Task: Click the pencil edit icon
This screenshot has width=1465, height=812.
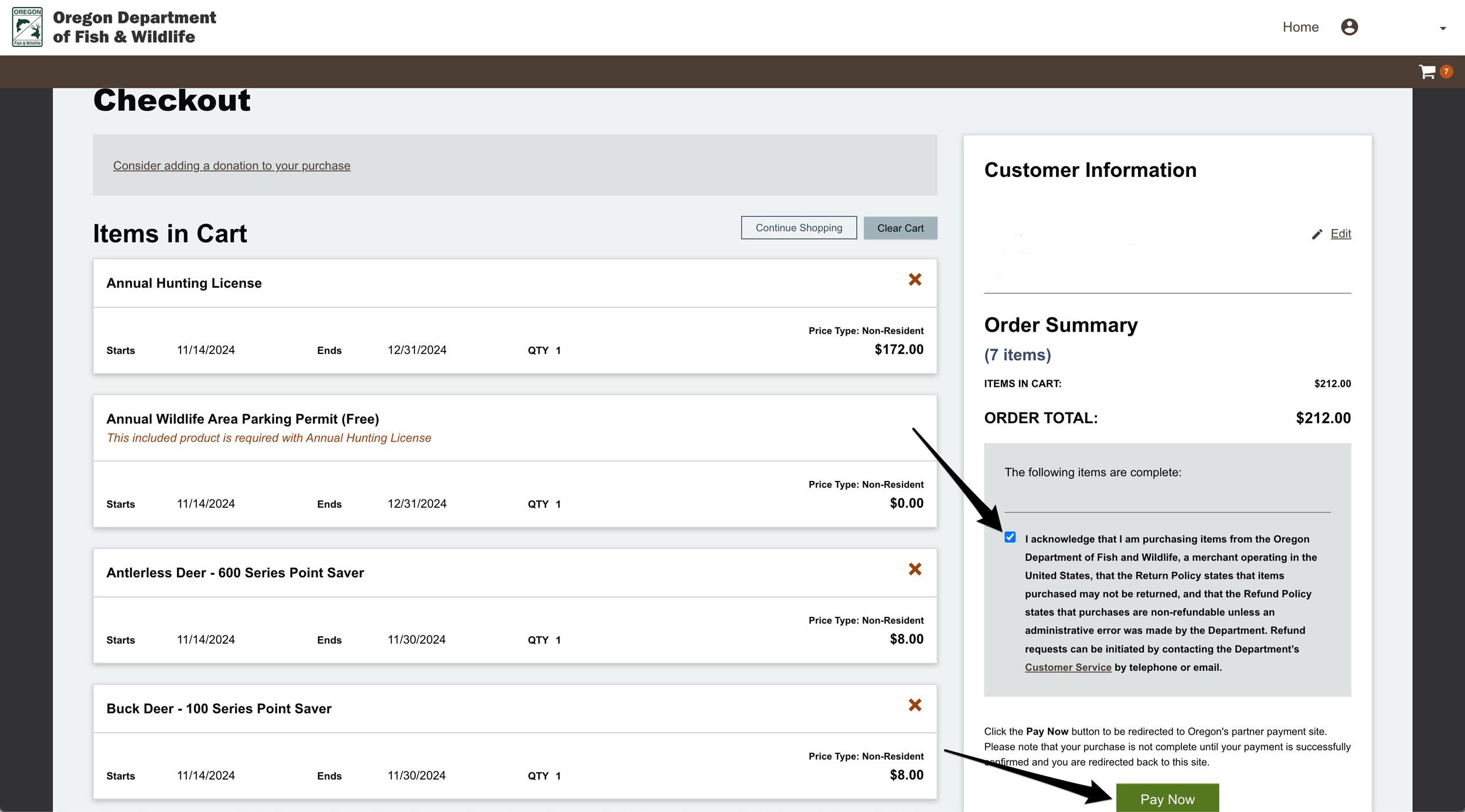Action: tap(1317, 234)
